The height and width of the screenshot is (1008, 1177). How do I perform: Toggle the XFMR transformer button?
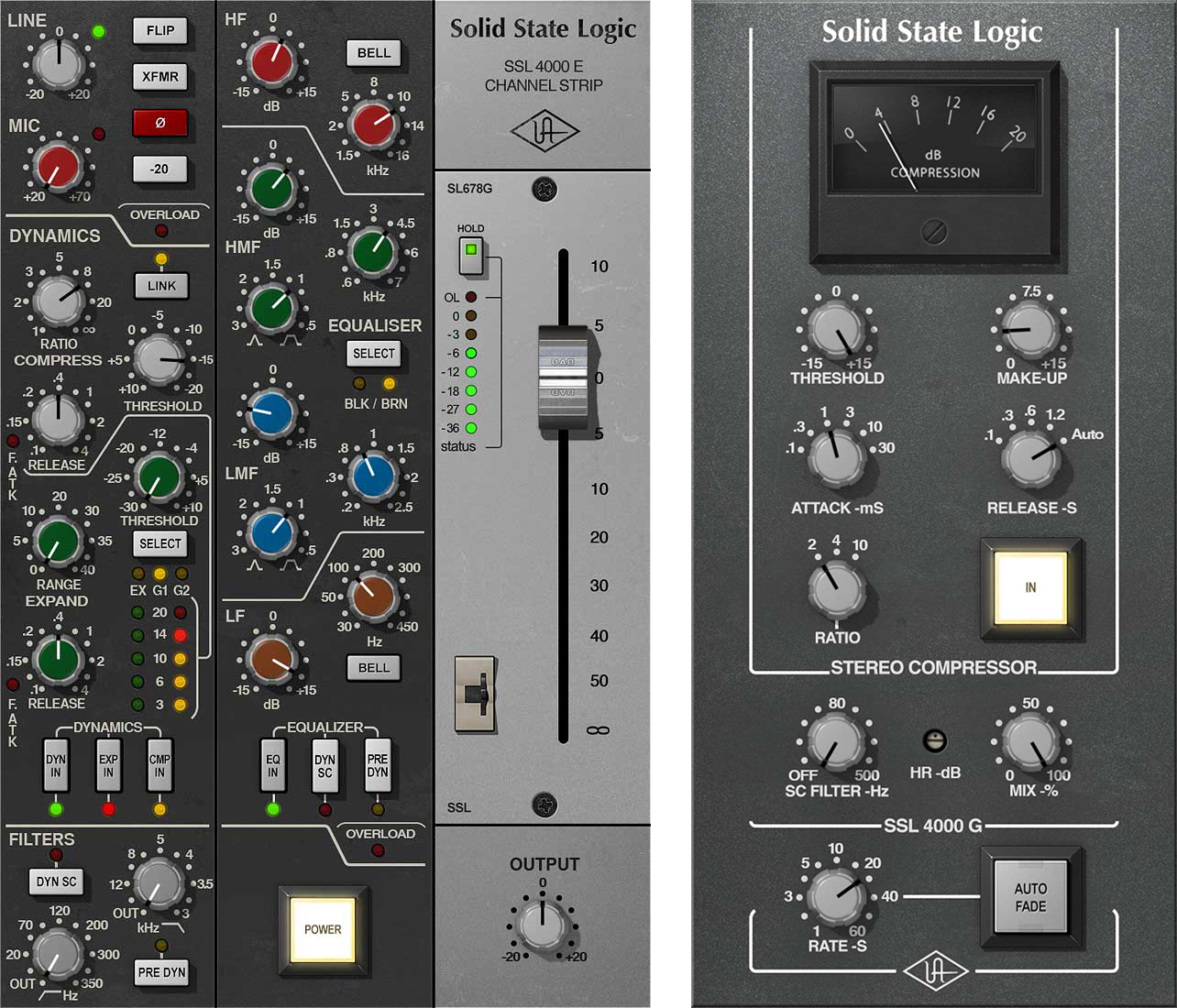coord(159,76)
